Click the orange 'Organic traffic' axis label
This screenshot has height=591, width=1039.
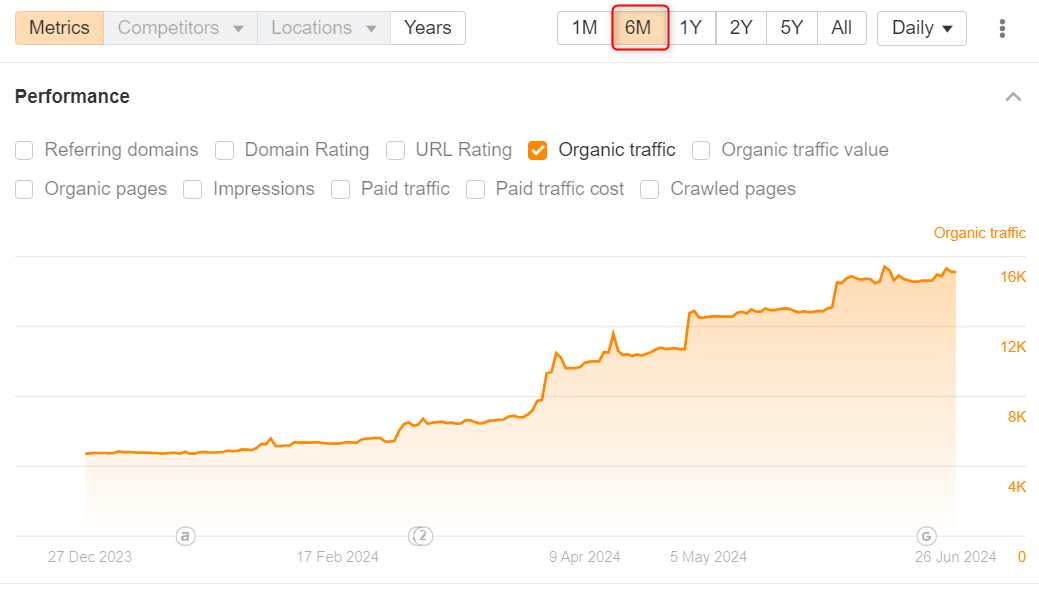tap(979, 233)
